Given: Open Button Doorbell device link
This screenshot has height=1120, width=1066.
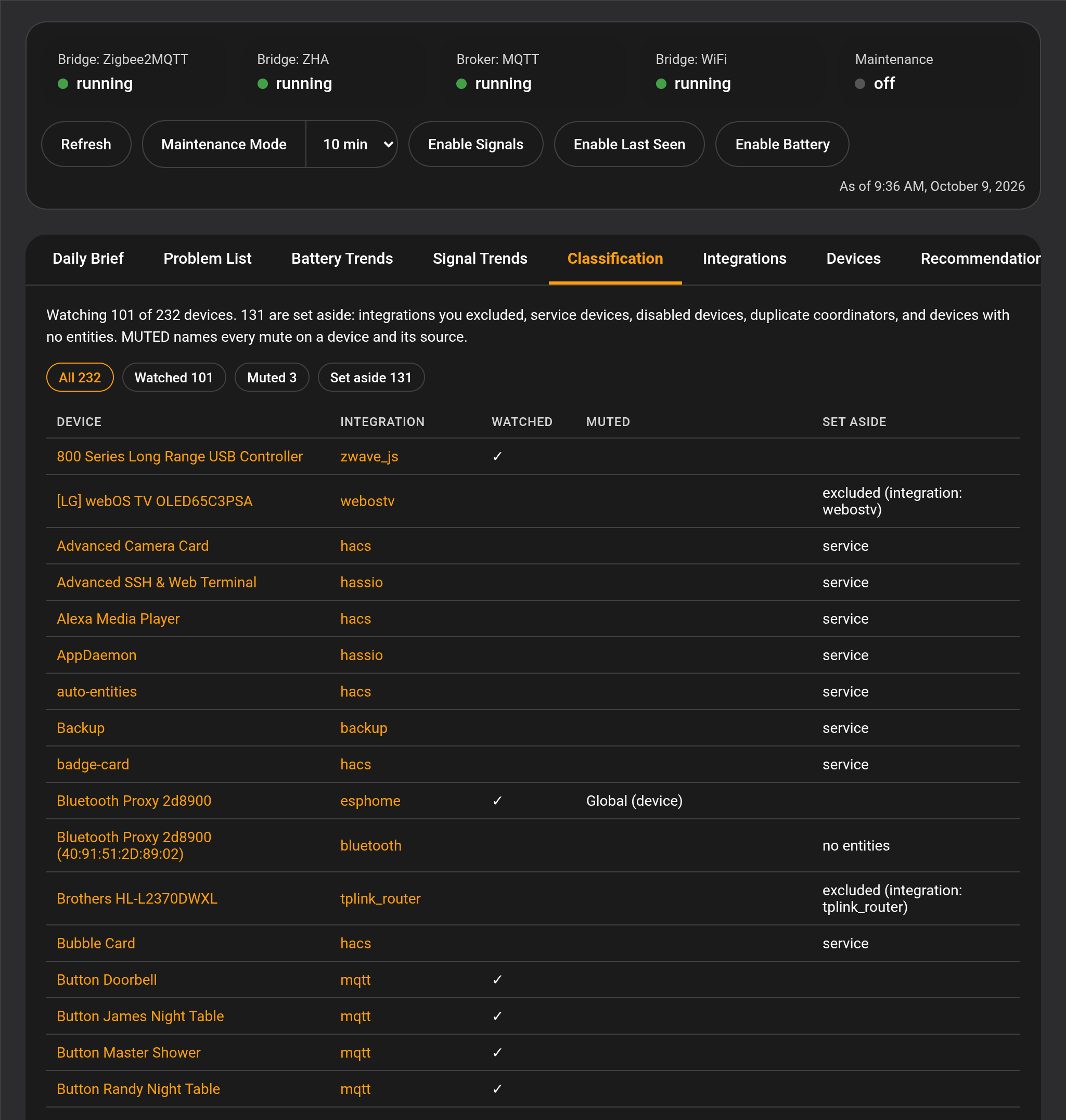Looking at the screenshot, I should tap(107, 979).
